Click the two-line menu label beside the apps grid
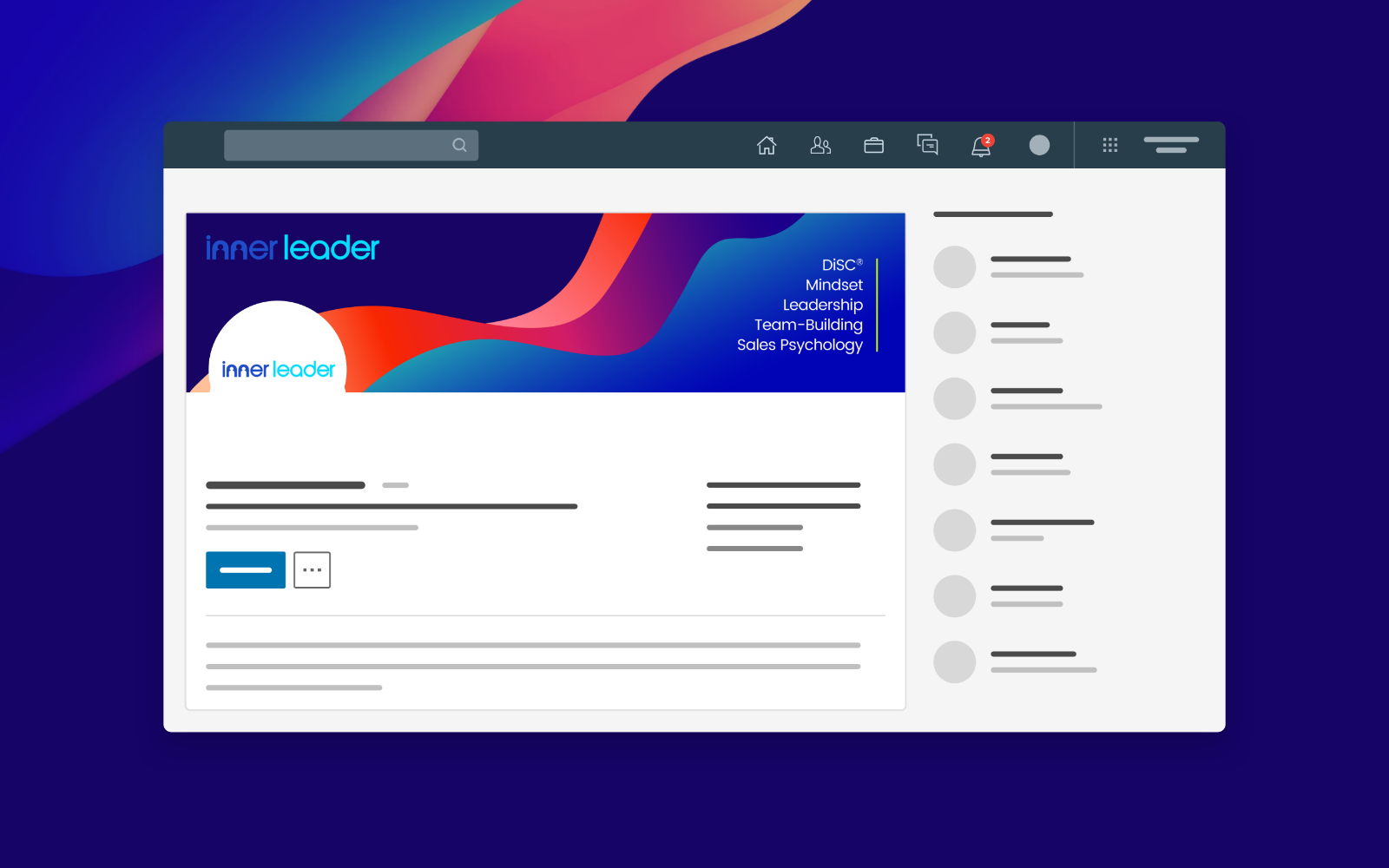The width and height of the screenshot is (1389, 868). tap(1171, 145)
